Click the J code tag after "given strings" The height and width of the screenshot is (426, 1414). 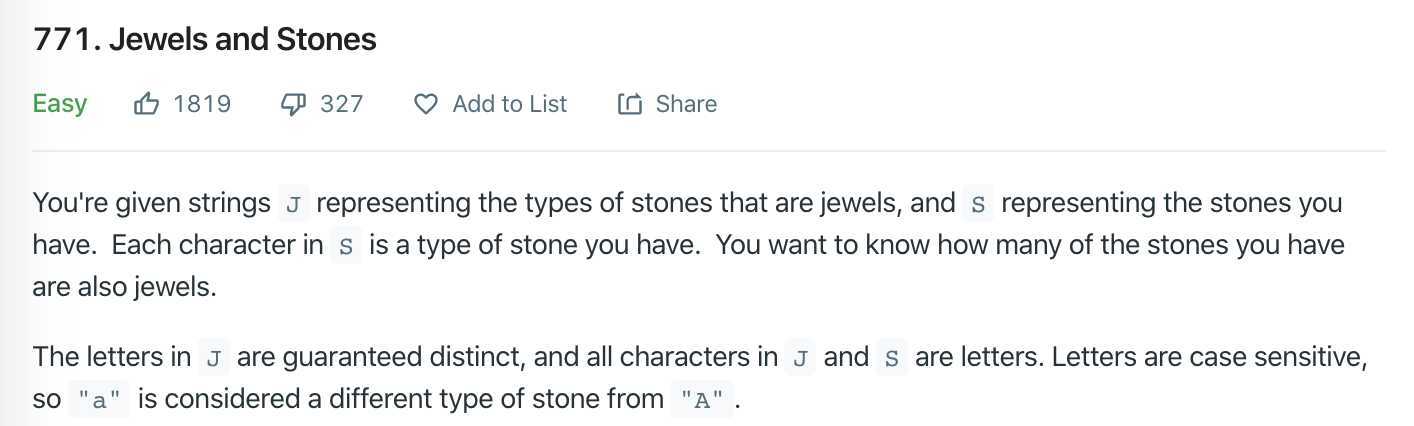click(293, 204)
